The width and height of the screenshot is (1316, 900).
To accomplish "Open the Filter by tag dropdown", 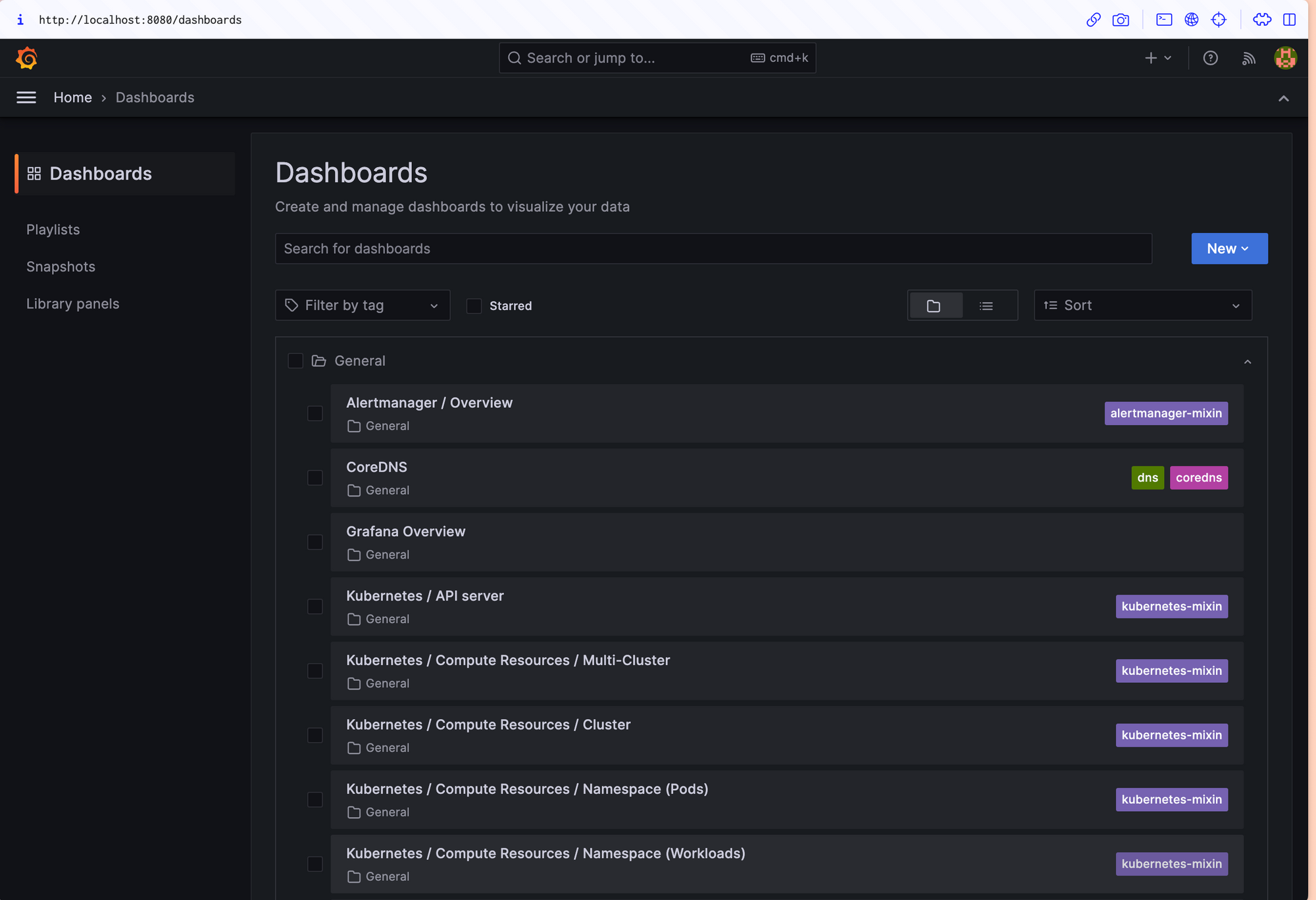I will (362, 305).
